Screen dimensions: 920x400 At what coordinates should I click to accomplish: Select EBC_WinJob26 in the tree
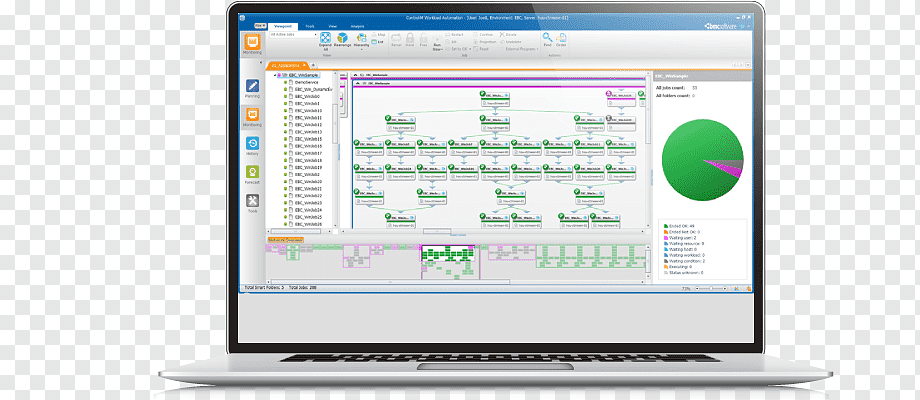tap(308, 224)
